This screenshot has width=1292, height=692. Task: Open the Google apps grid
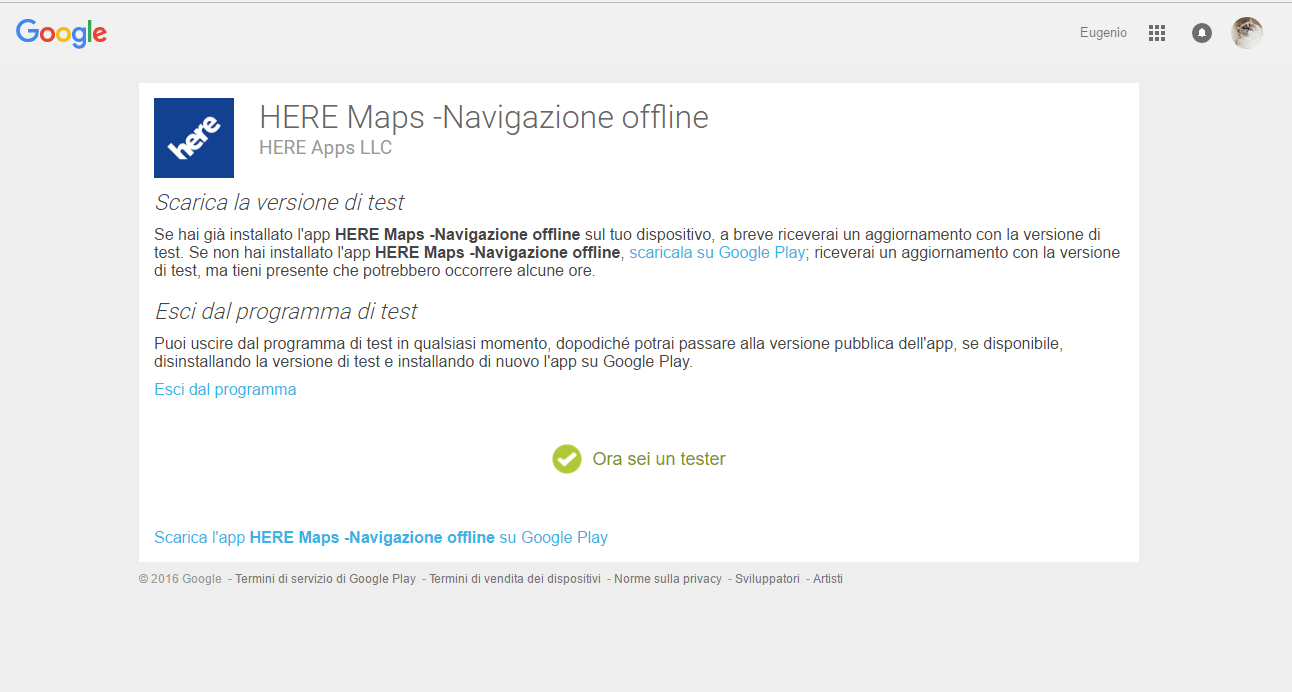(x=1157, y=33)
